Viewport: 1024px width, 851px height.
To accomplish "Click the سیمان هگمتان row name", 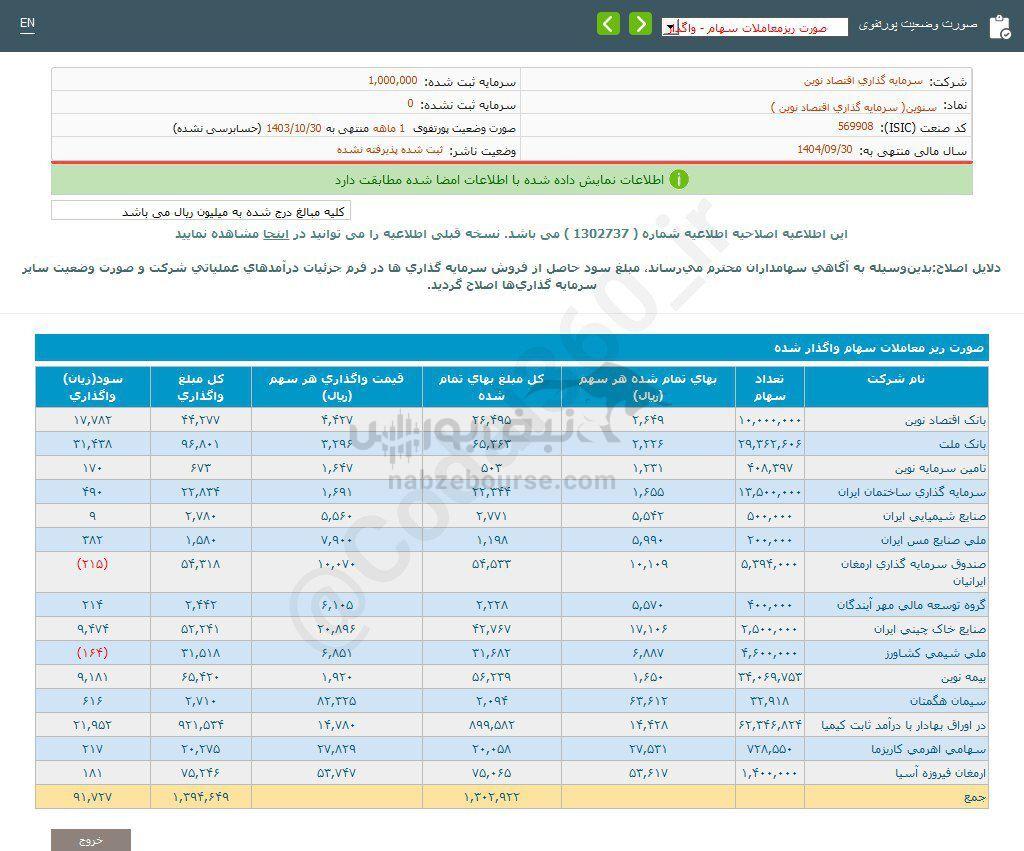I will coord(948,701).
